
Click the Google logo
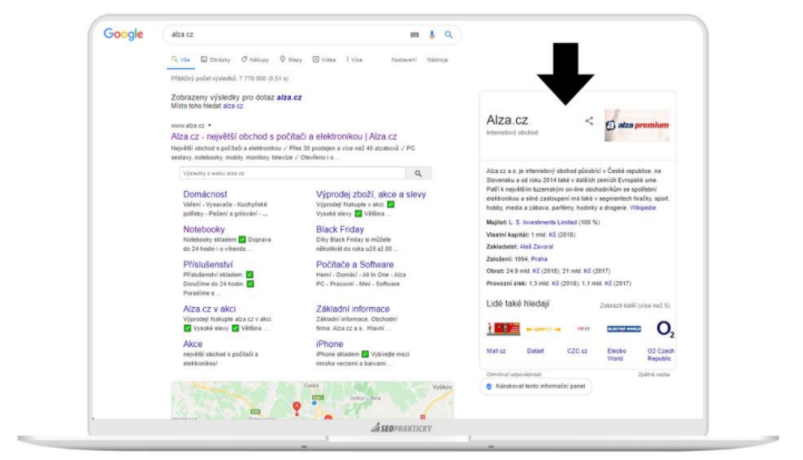(x=123, y=34)
